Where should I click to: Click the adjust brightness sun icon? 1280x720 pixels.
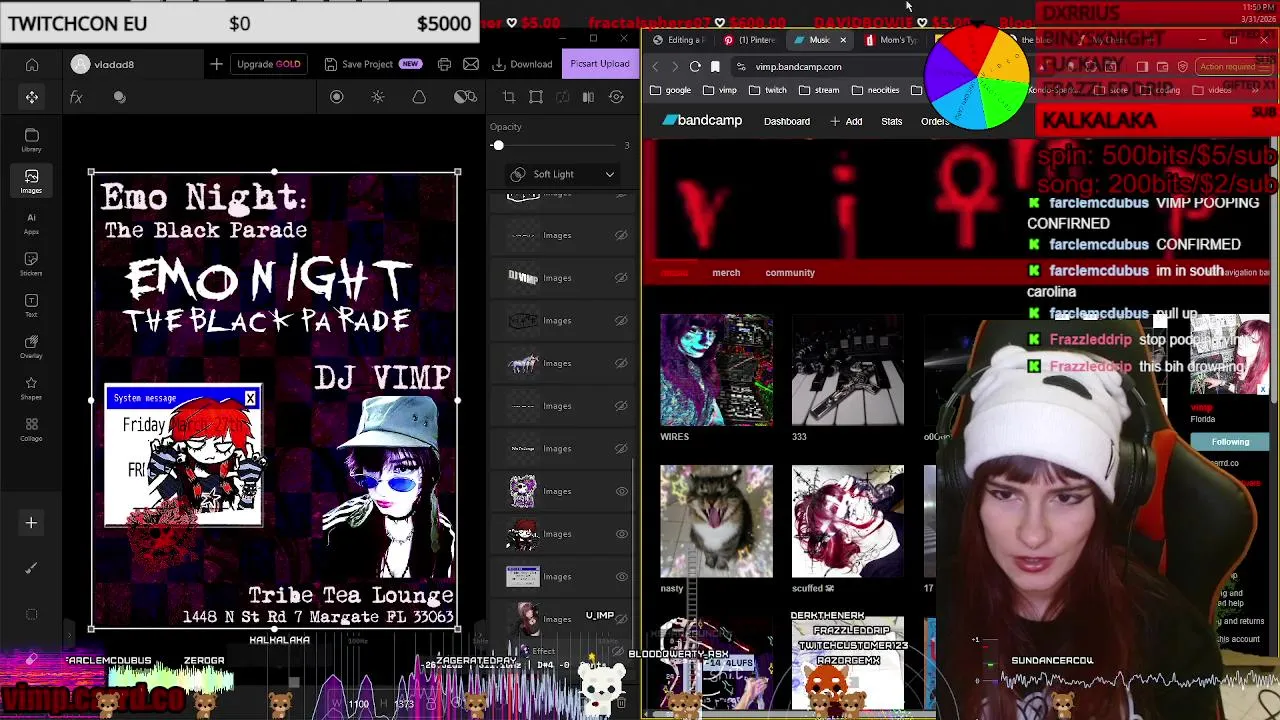click(x=378, y=97)
